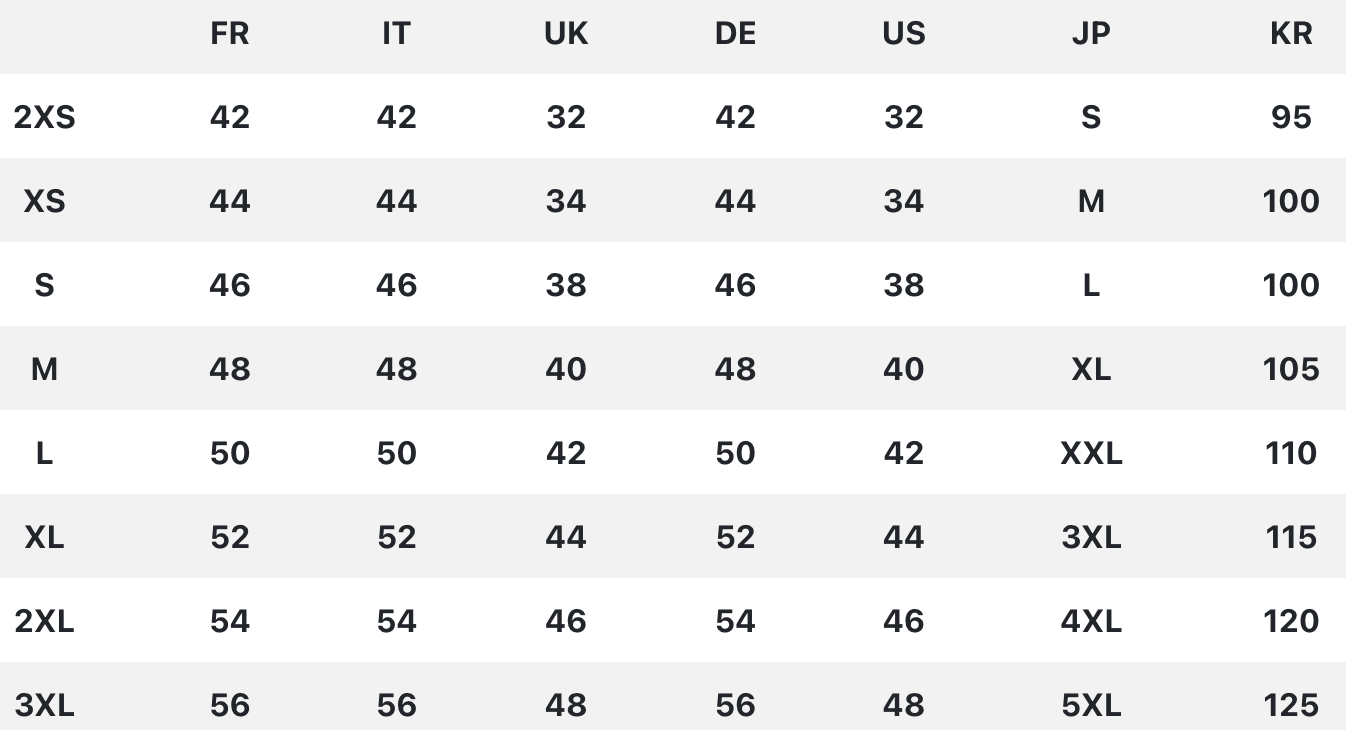Click the 2XS row label

(45, 118)
